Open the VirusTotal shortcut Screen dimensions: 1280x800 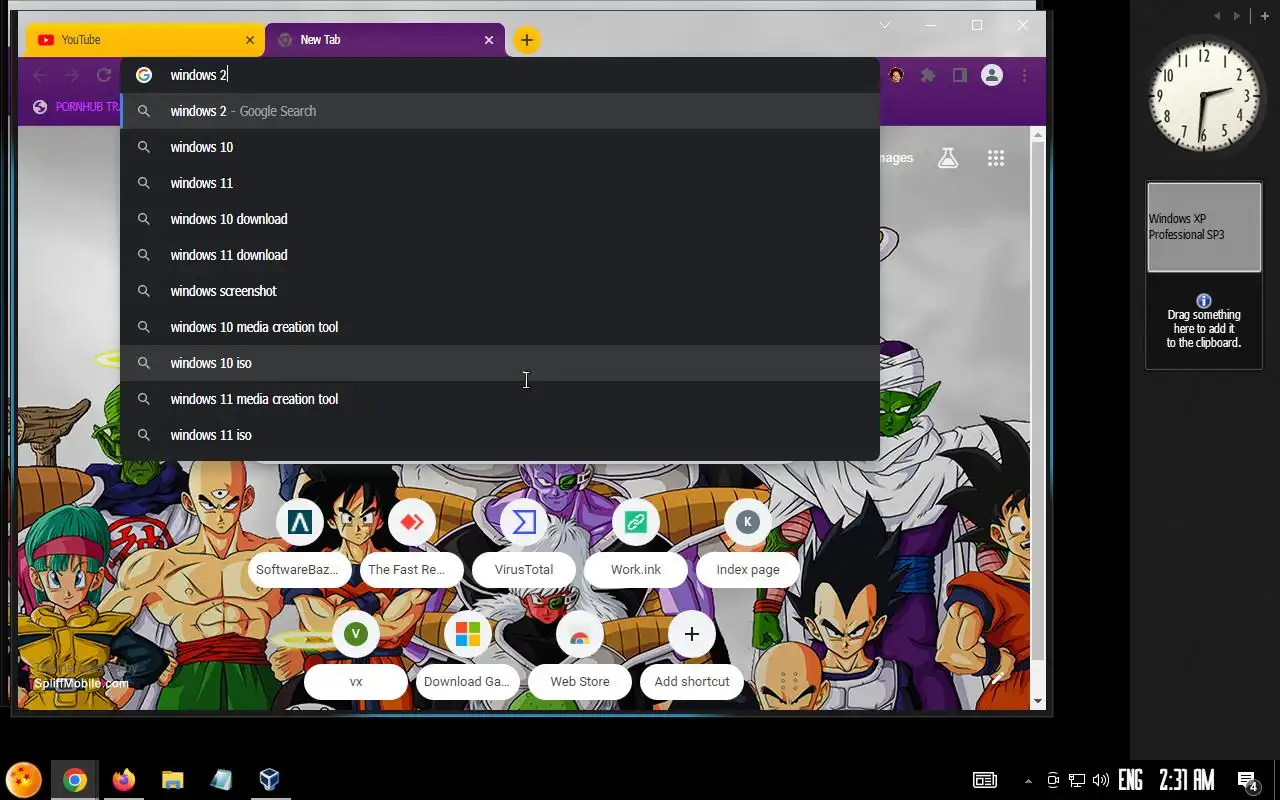pos(524,545)
